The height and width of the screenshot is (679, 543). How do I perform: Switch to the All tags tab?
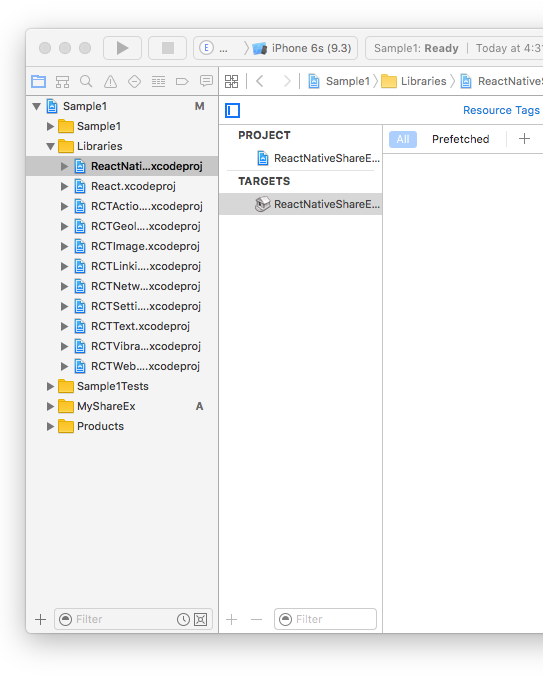(x=403, y=139)
